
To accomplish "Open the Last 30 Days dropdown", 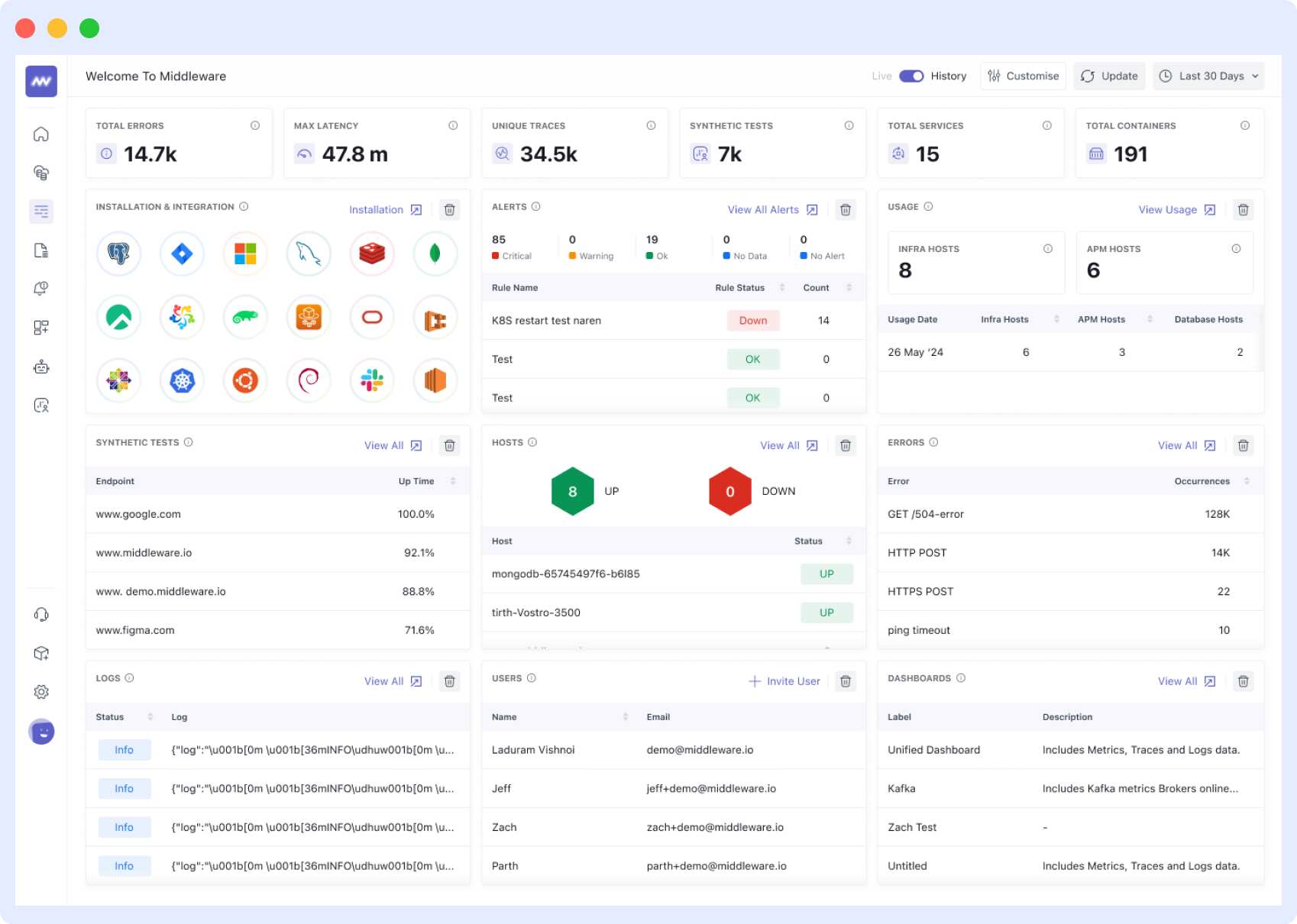I will (x=1208, y=76).
